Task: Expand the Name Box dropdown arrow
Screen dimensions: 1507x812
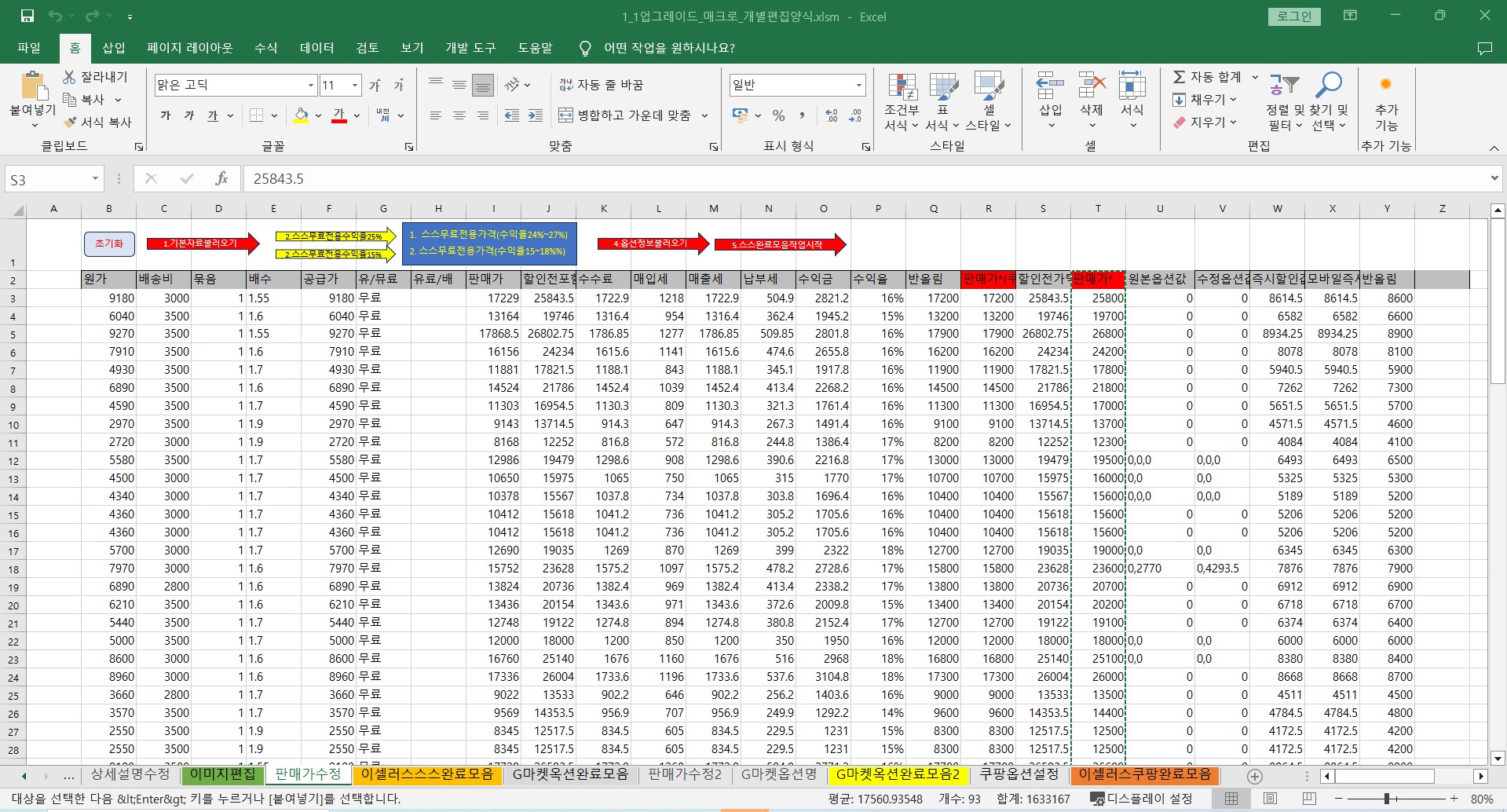Action: click(95, 179)
